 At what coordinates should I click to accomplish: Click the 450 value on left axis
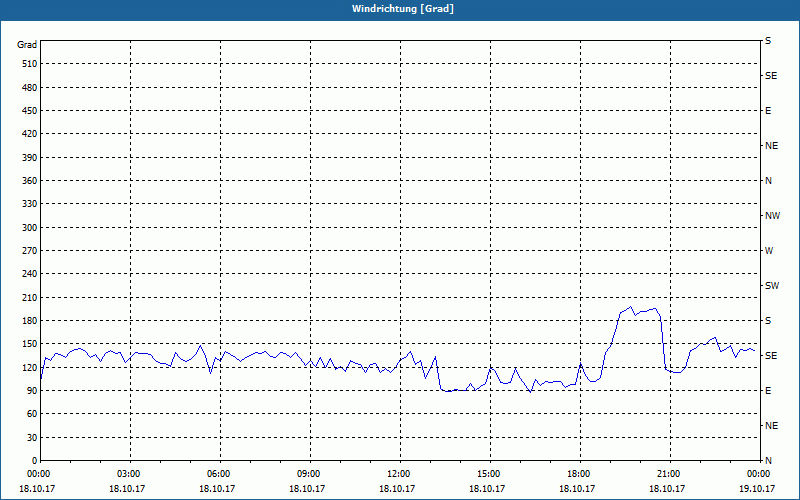(30, 111)
